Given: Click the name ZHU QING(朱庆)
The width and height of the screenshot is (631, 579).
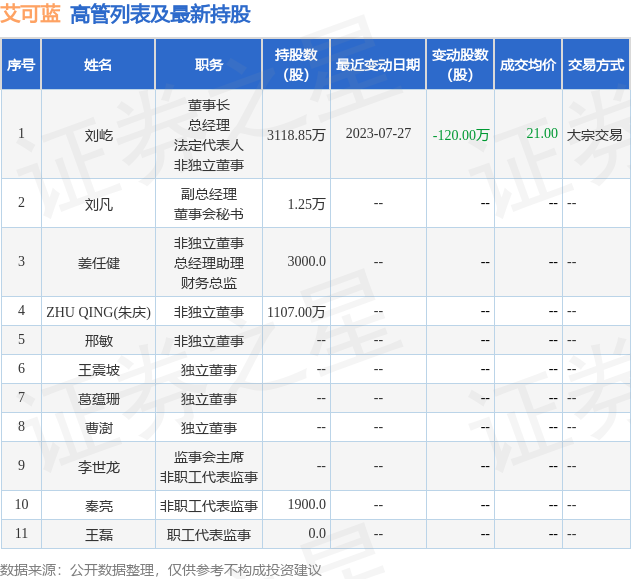Looking at the screenshot, I should point(99,312).
